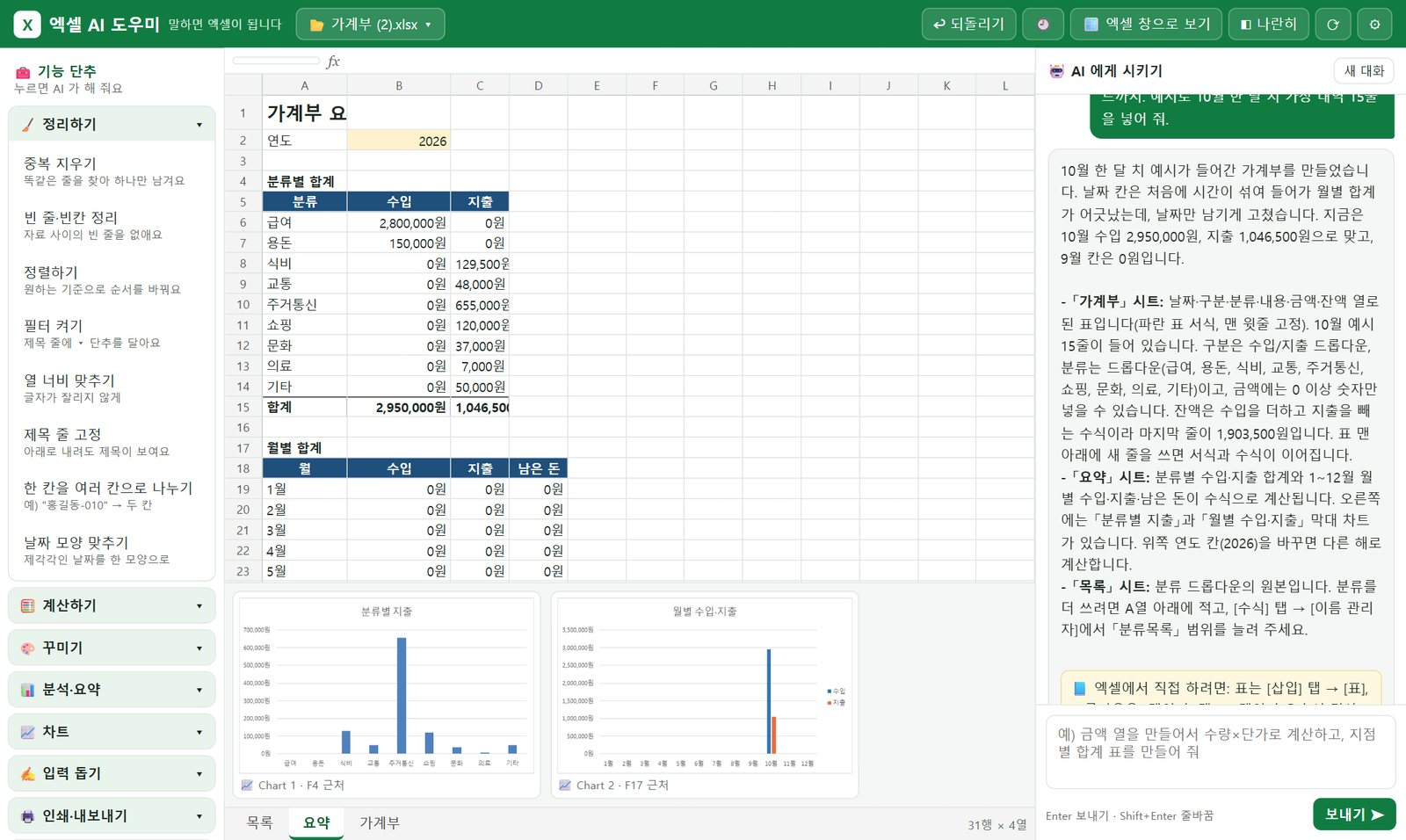The width and height of the screenshot is (1406, 840).
Task: Run the 중복 지우기 shortcut
Action: point(112,171)
